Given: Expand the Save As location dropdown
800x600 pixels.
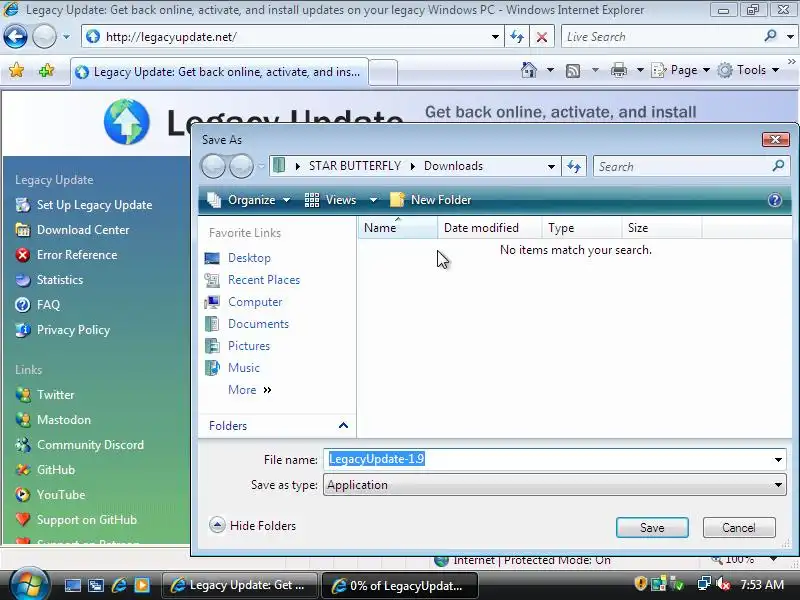Looking at the screenshot, I should [x=551, y=166].
